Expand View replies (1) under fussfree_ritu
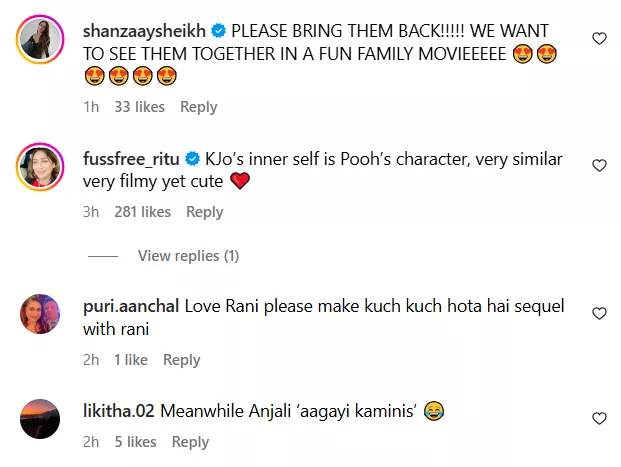 [x=188, y=256]
